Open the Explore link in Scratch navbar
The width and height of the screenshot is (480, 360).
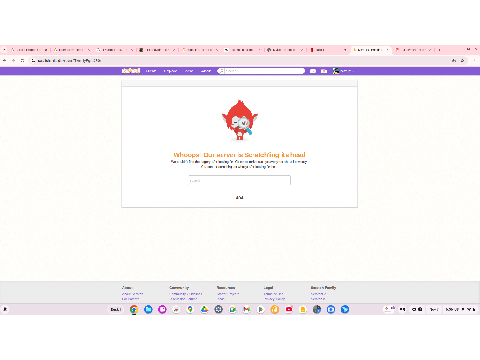click(170, 71)
